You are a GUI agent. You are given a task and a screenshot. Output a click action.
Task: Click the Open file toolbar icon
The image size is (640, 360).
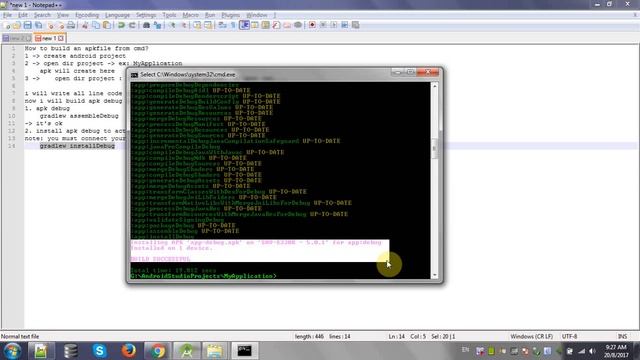coord(17,25)
